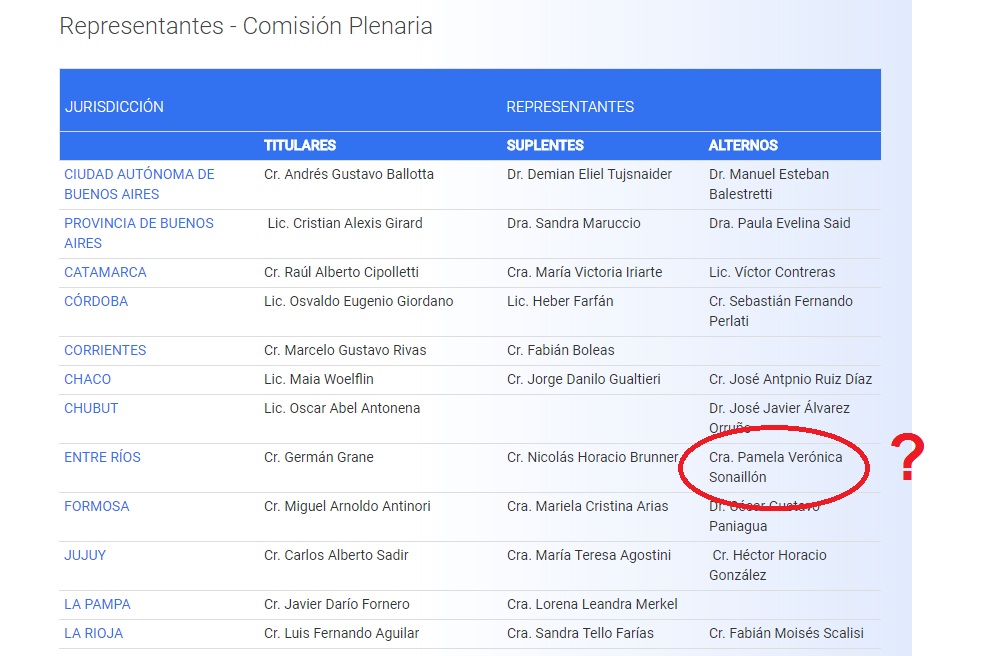
Task: Open the Chubut jurisdiction link
Action: pos(91,408)
